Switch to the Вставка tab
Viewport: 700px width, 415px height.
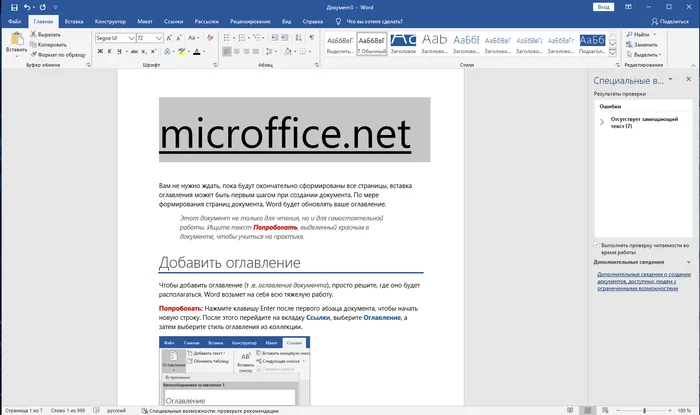(x=74, y=21)
